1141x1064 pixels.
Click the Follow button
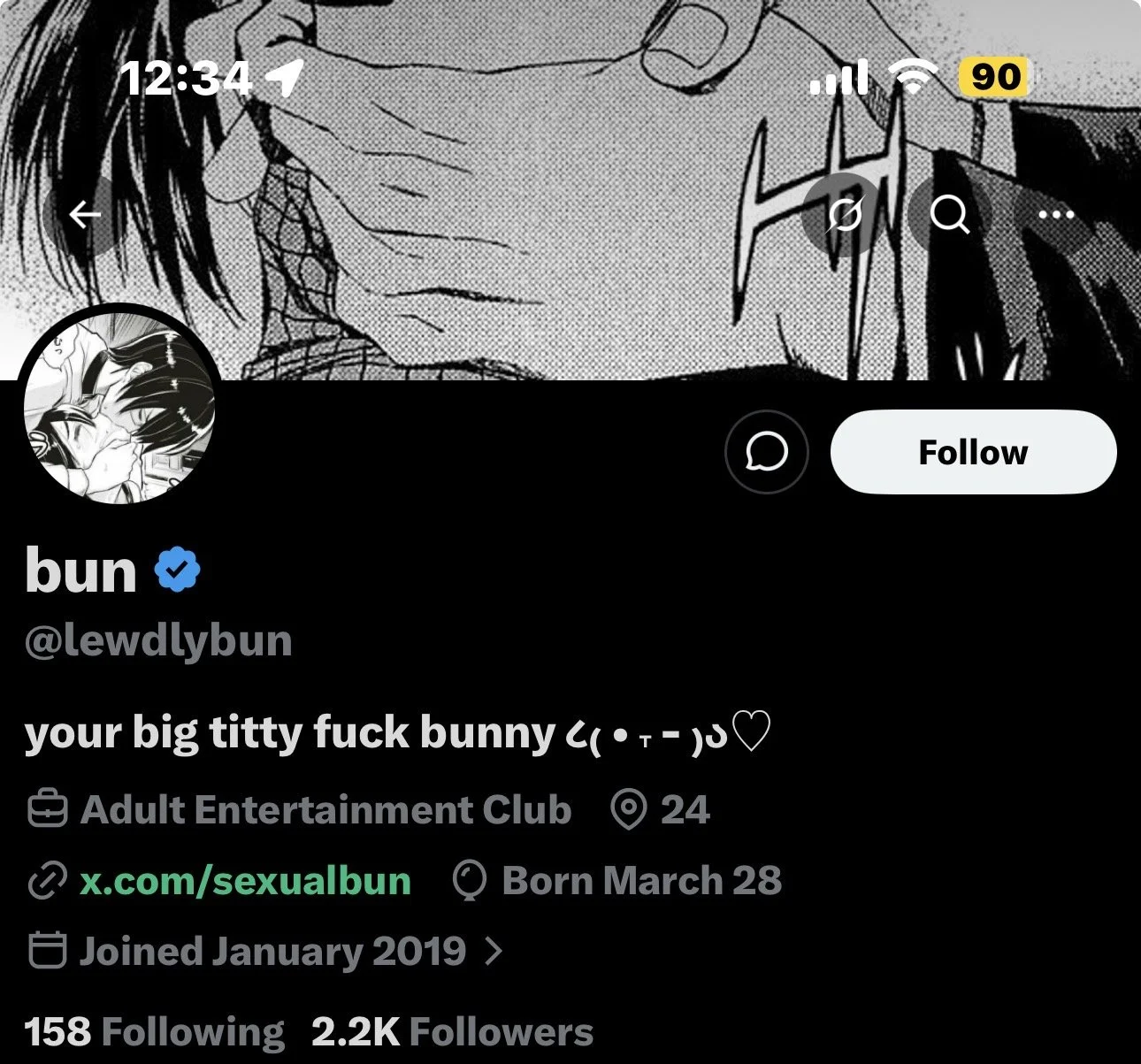pos(973,452)
